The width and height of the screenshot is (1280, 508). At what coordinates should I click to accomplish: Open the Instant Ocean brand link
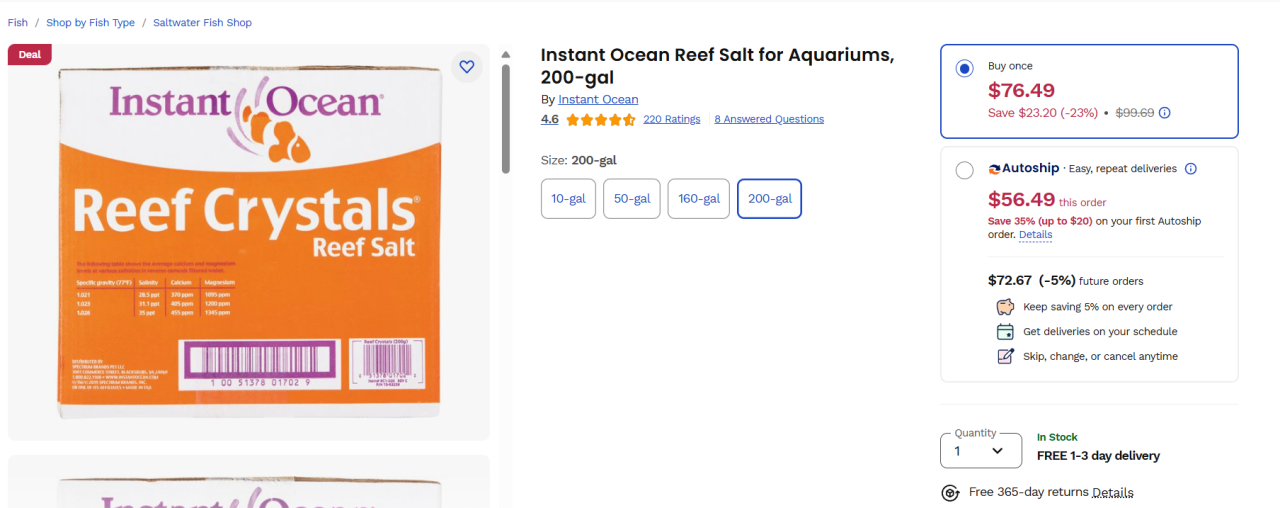[x=598, y=100]
